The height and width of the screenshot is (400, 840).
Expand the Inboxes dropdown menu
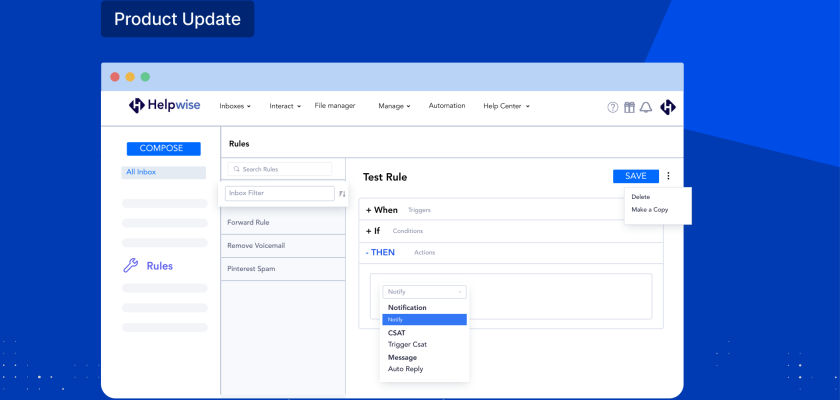click(x=235, y=106)
